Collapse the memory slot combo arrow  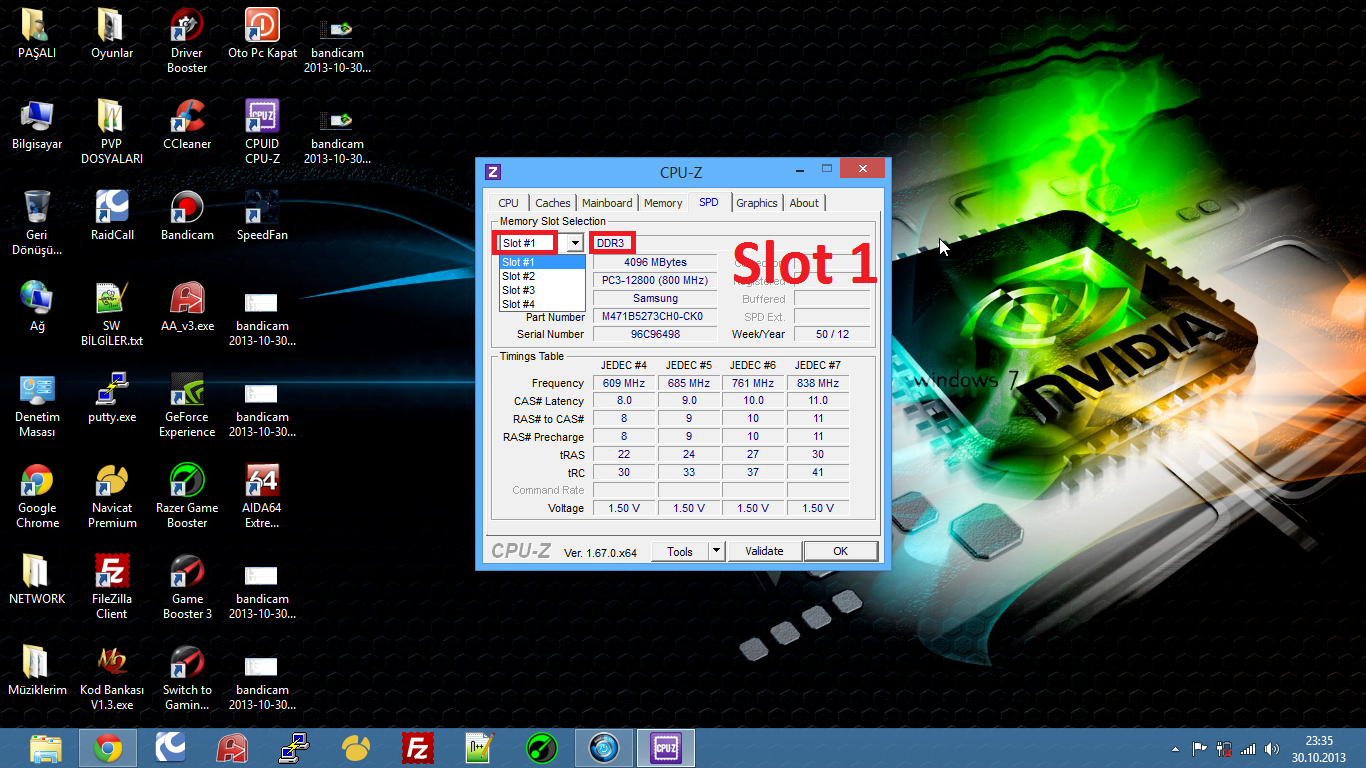[x=575, y=243]
